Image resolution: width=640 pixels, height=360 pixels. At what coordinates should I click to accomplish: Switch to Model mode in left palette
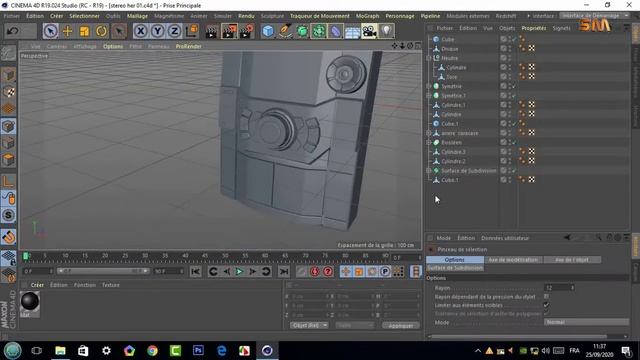click(x=8, y=75)
